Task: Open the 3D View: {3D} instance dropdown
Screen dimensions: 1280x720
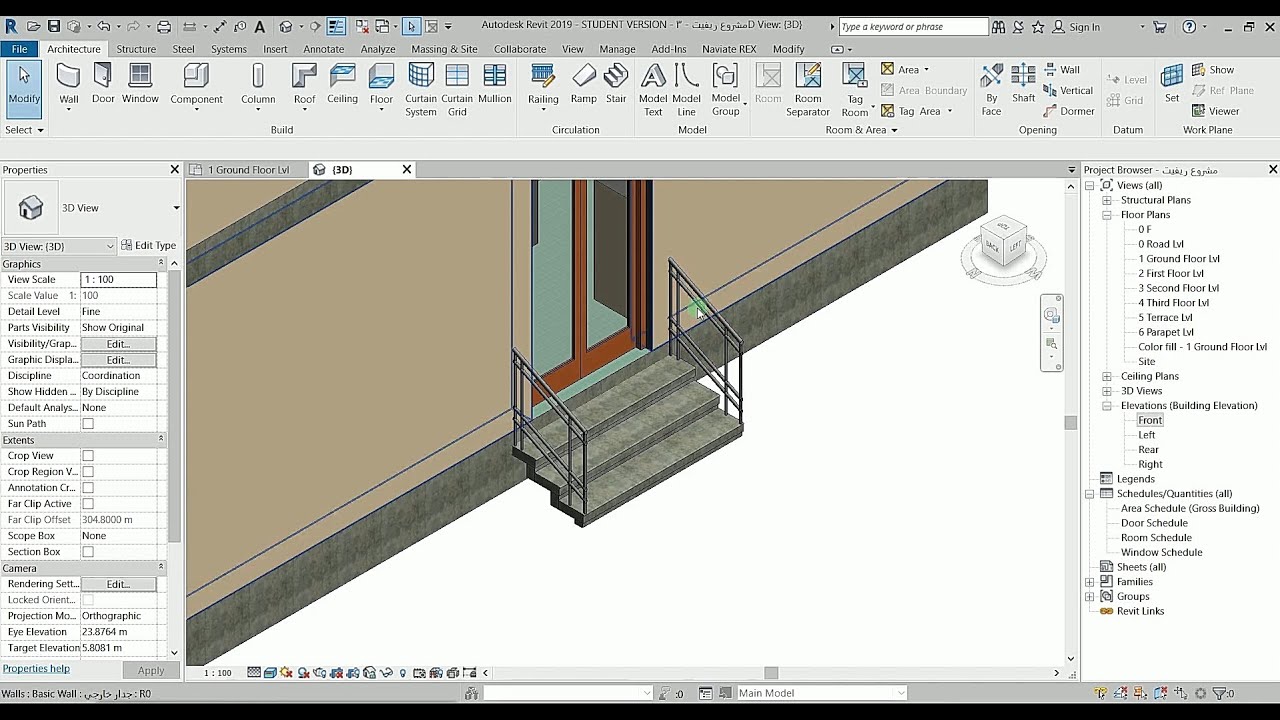Action: tap(59, 246)
